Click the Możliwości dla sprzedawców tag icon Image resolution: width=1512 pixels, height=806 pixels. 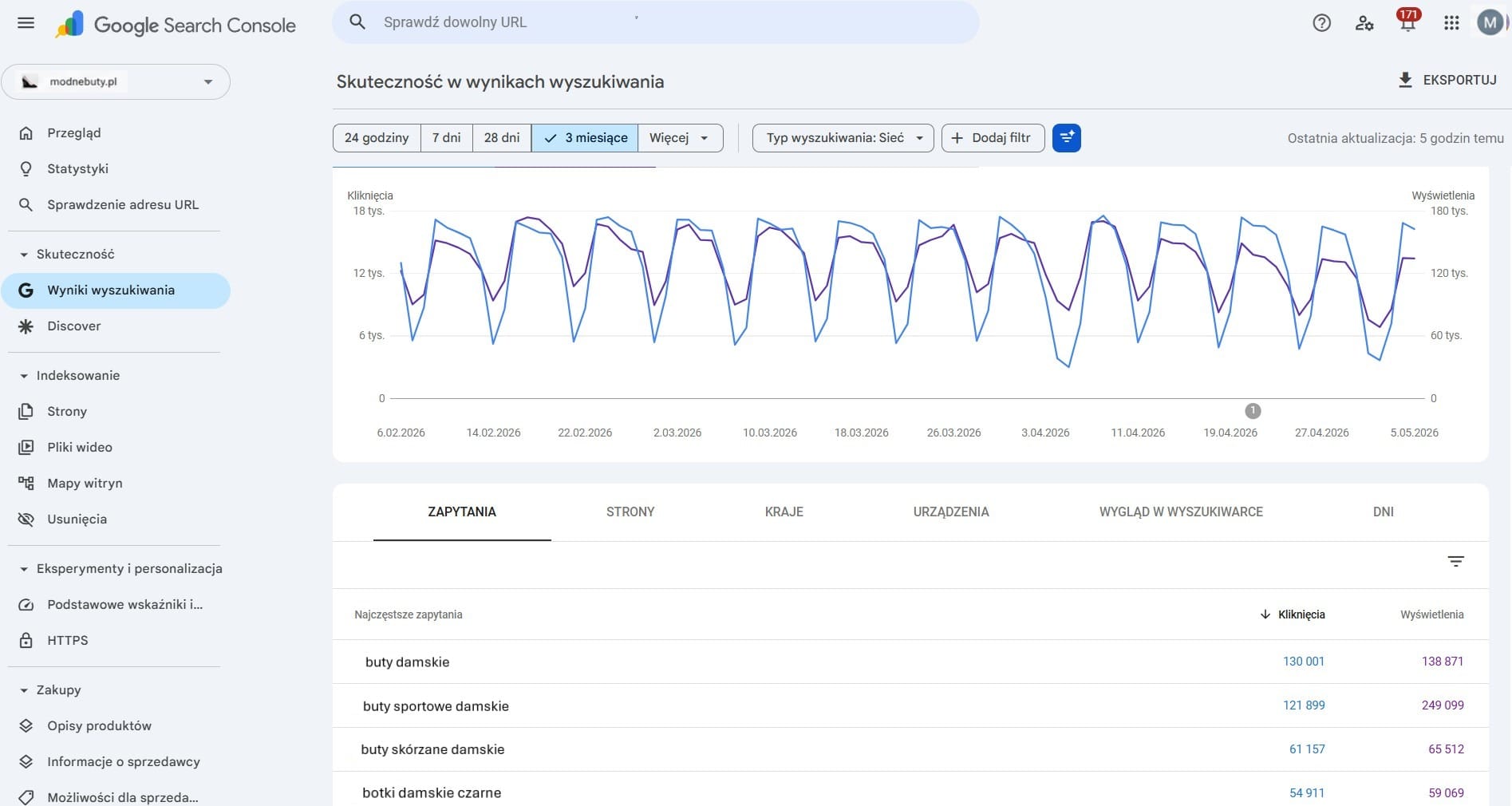pyautogui.click(x=26, y=797)
